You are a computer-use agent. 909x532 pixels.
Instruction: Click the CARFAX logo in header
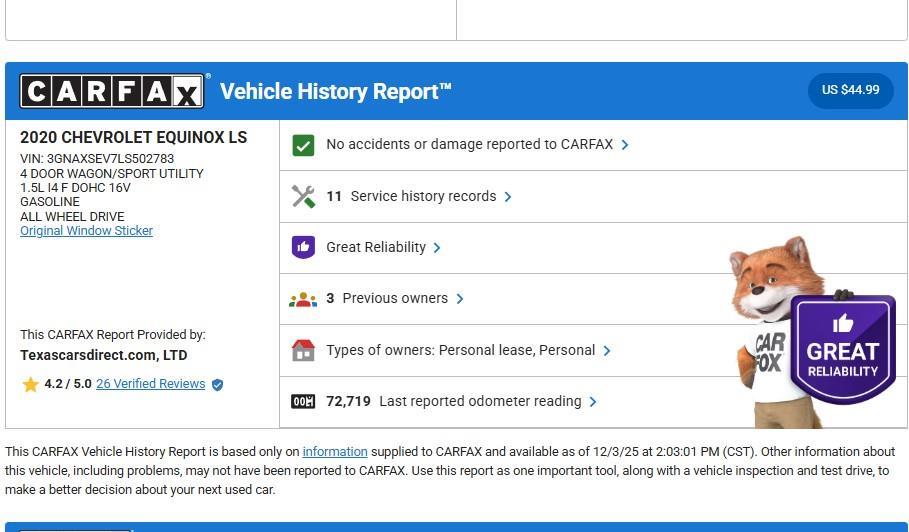coord(112,92)
